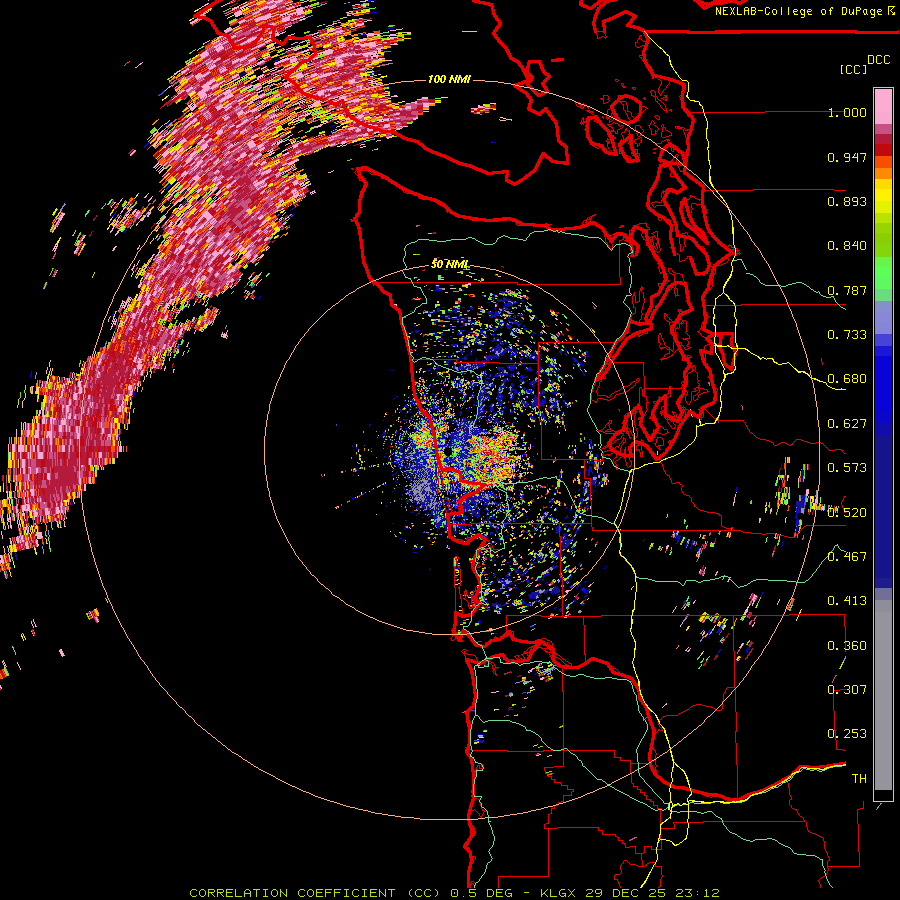Click the NEXLAB-College of DuPage title text
The width and height of the screenshot is (900, 900).
[798, 11]
